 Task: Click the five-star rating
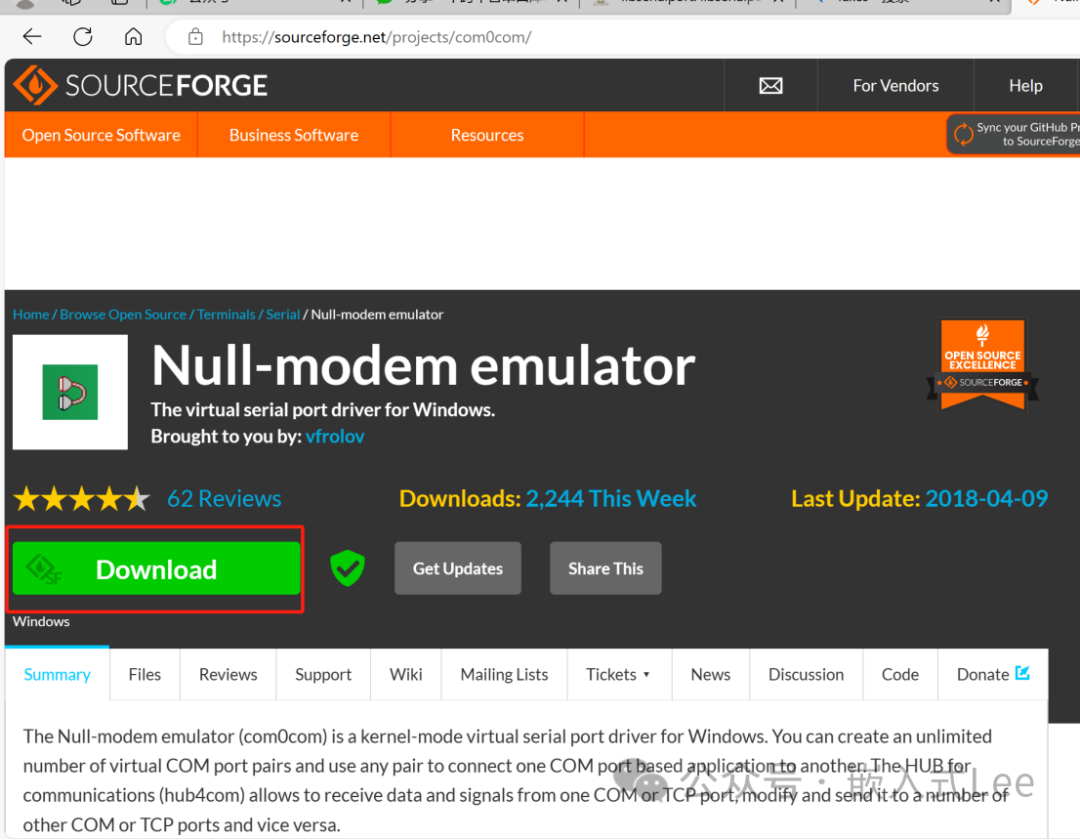[81, 499]
